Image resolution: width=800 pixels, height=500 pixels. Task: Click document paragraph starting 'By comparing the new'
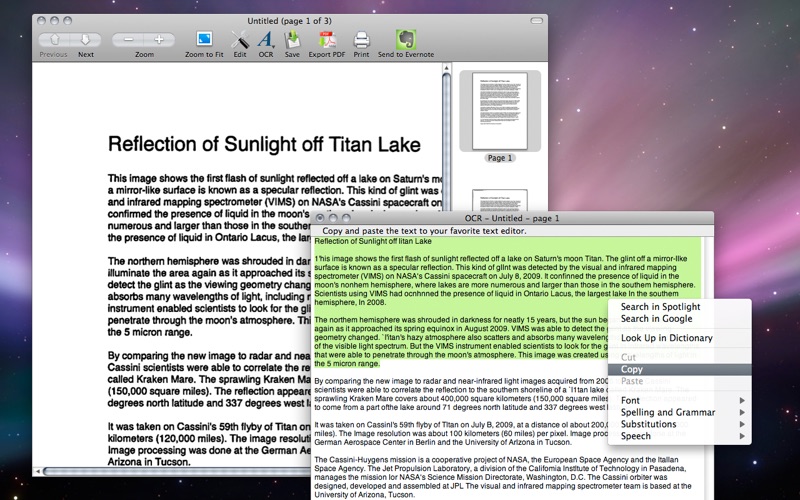(209, 379)
